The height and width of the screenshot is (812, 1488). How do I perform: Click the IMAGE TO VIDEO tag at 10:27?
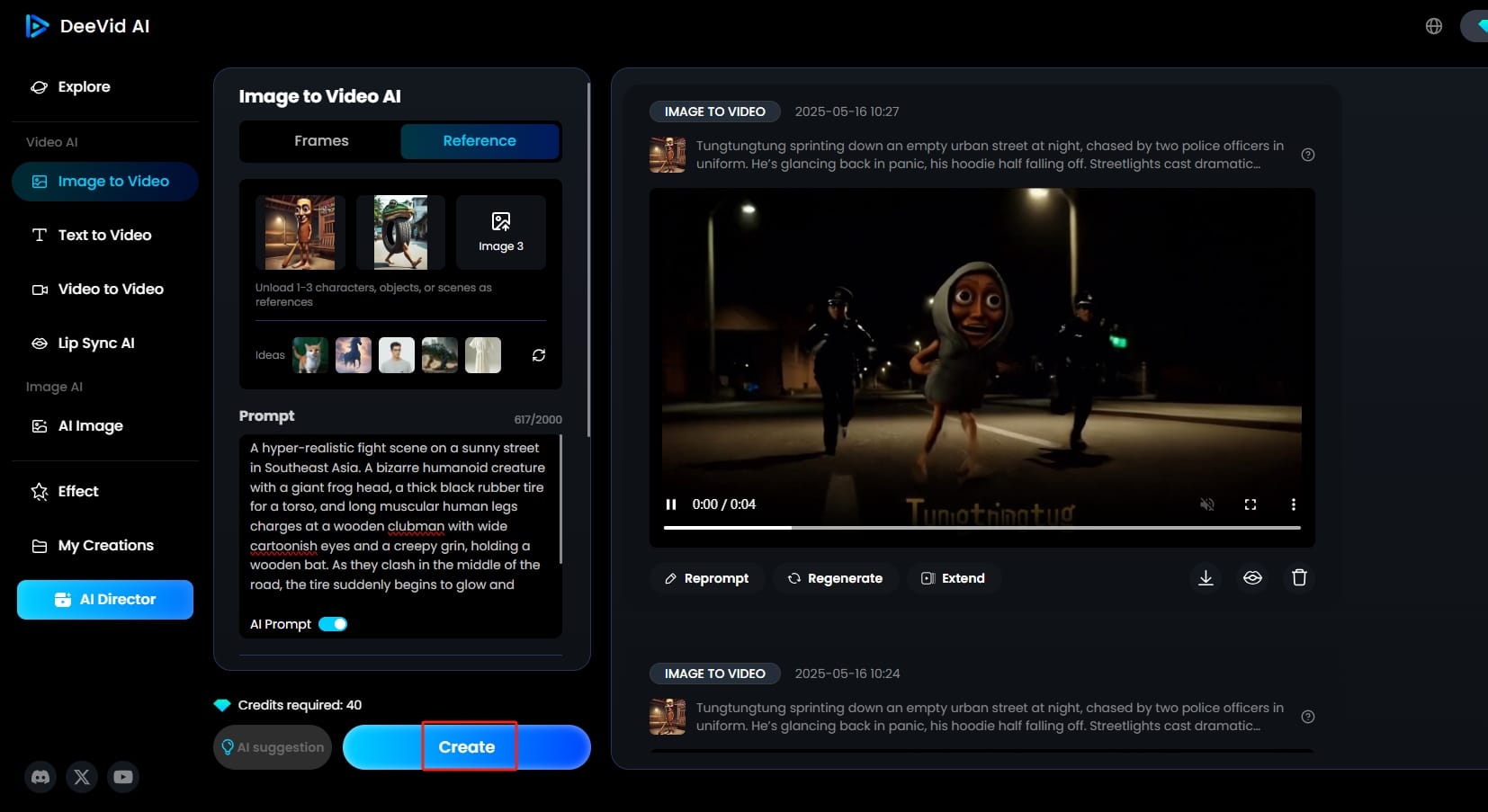715,112
